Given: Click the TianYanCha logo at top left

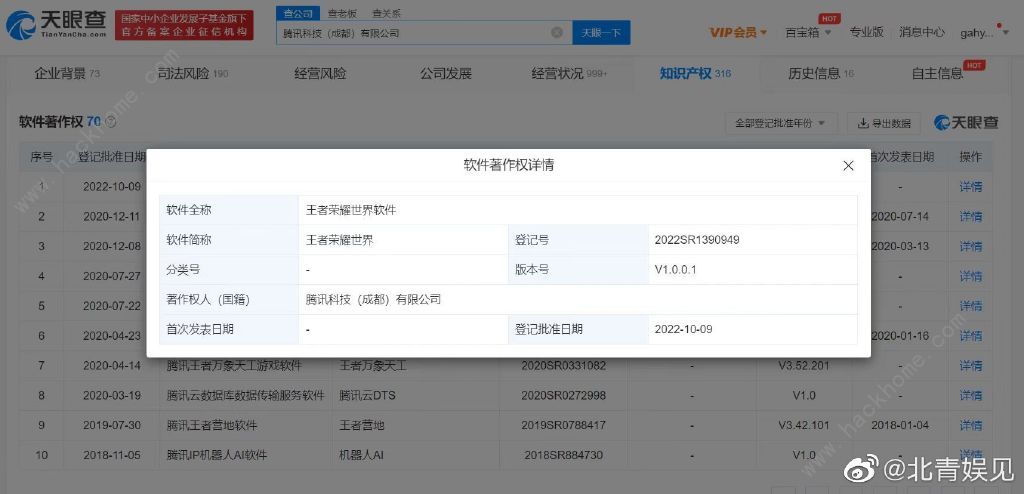Looking at the screenshot, I should (56, 25).
